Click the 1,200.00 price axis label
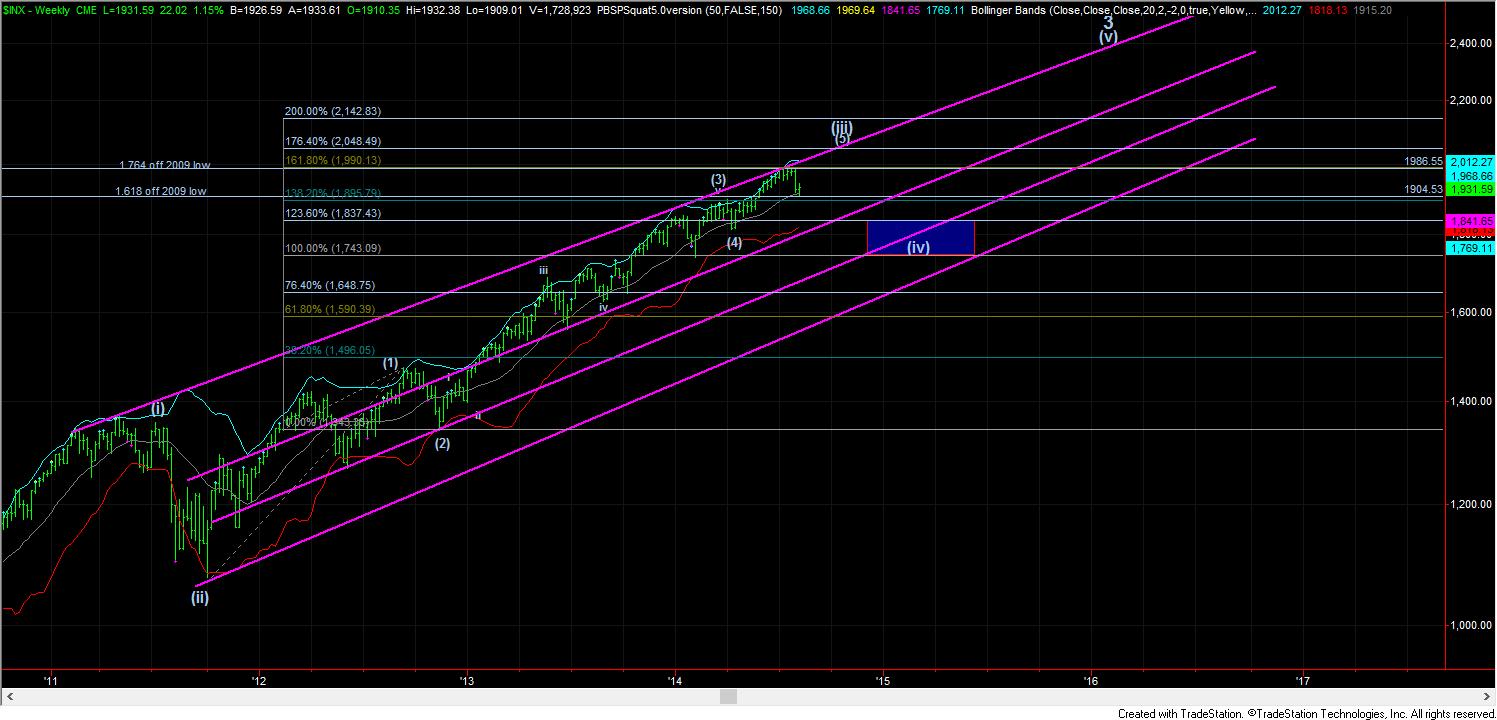Screen dimensions: 1497x720 click(1469, 504)
